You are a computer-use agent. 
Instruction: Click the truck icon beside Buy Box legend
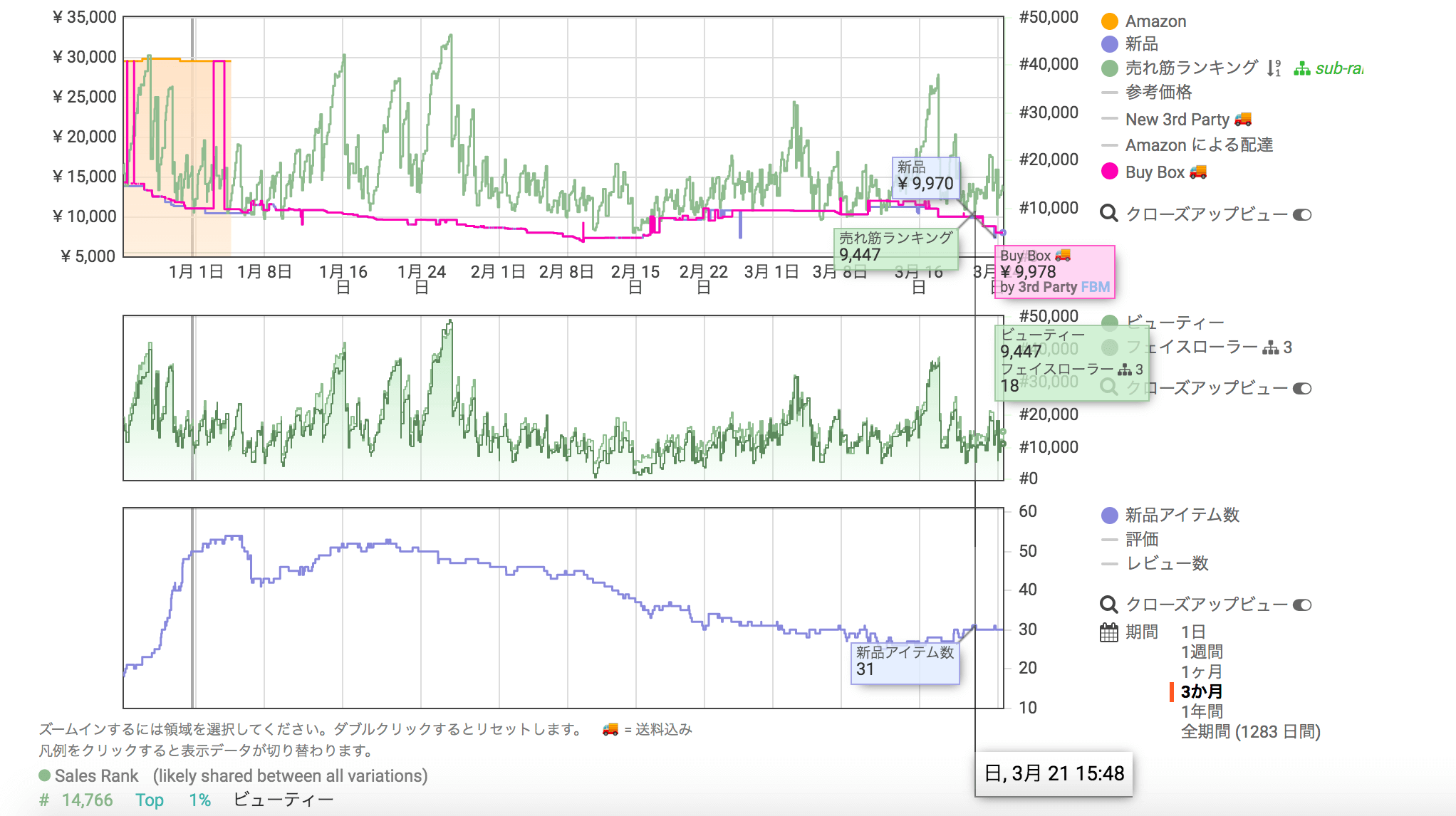tap(1198, 172)
